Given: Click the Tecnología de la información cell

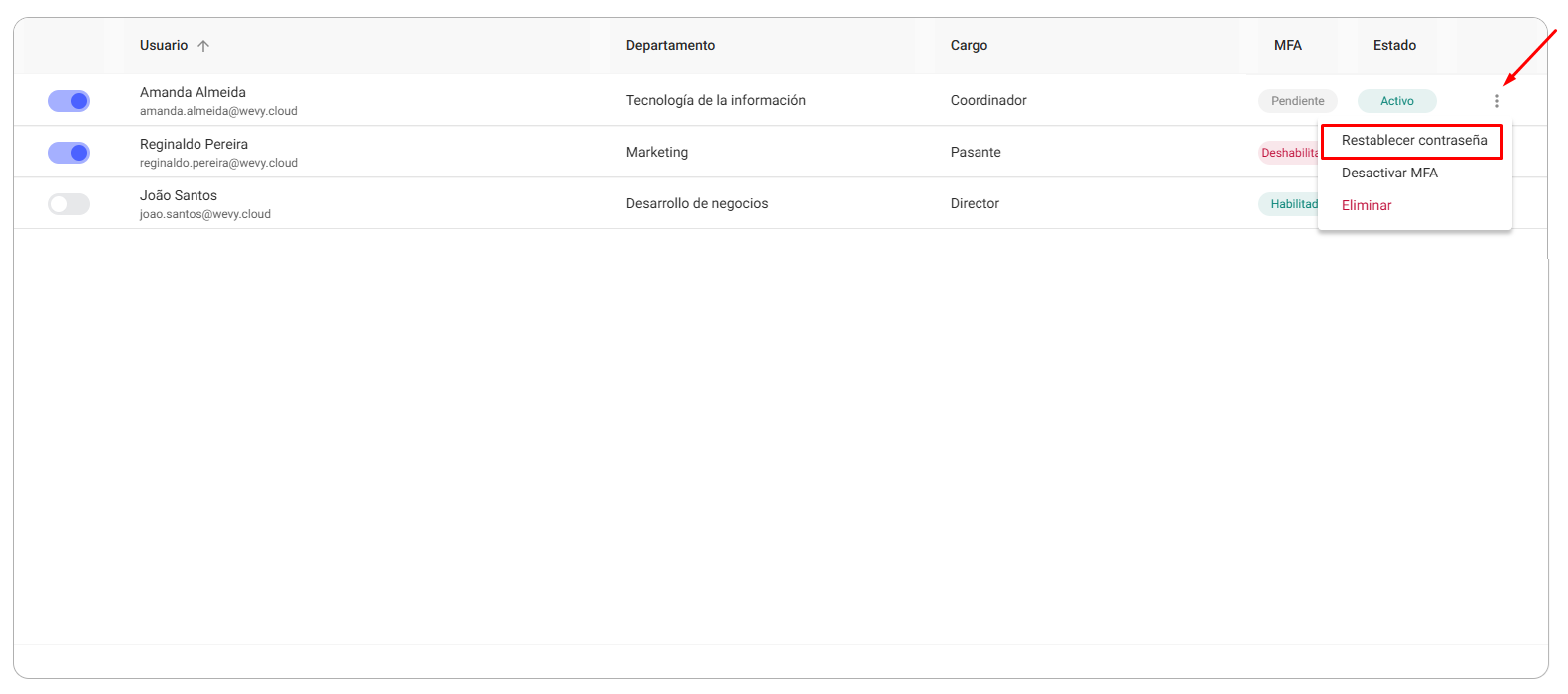Looking at the screenshot, I should 716,101.
